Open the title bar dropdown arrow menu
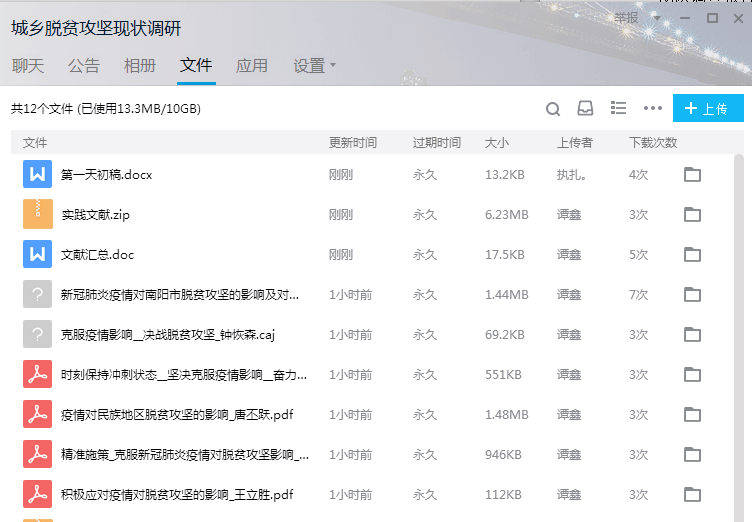The height and width of the screenshot is (522, 752). [657, 18]
